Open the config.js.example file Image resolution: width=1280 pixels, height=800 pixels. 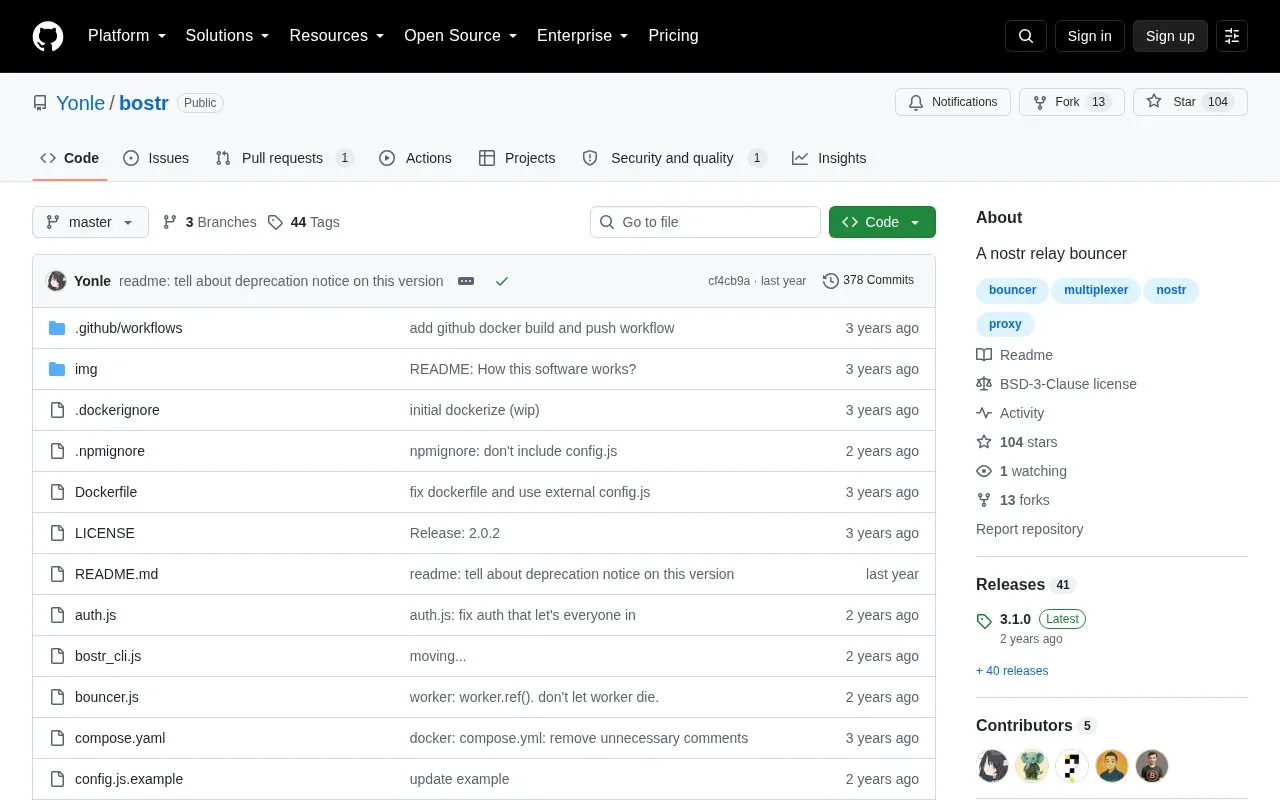coord(129,779)
